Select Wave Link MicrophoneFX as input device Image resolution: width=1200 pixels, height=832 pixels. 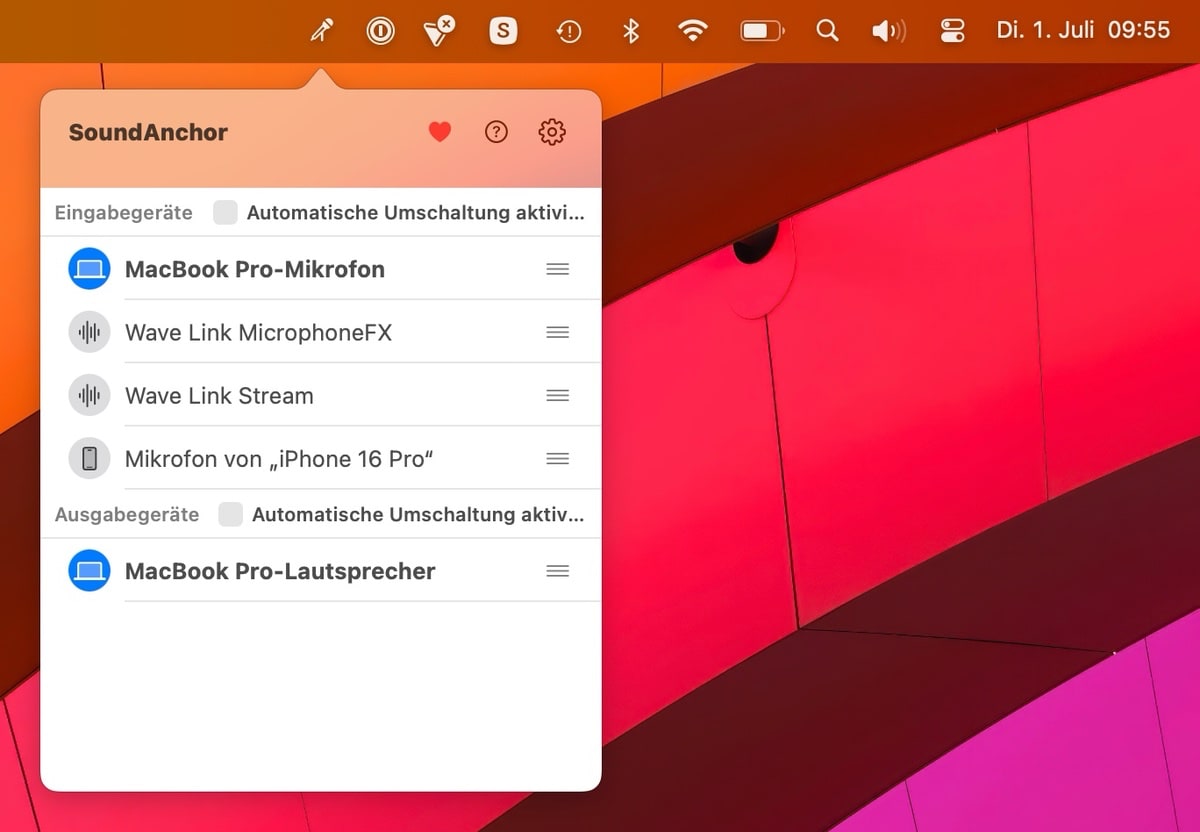(258, 332)
